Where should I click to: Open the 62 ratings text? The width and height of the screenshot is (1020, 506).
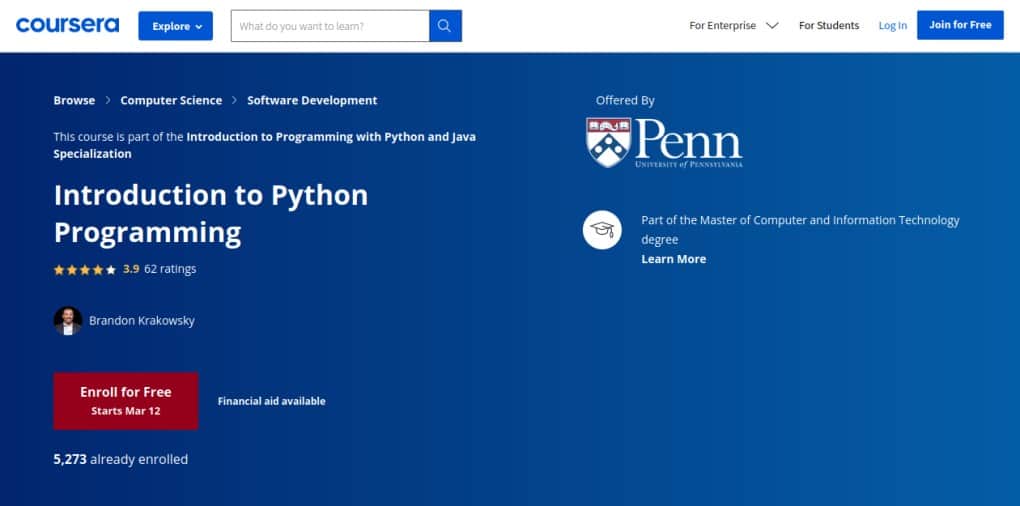170,269
